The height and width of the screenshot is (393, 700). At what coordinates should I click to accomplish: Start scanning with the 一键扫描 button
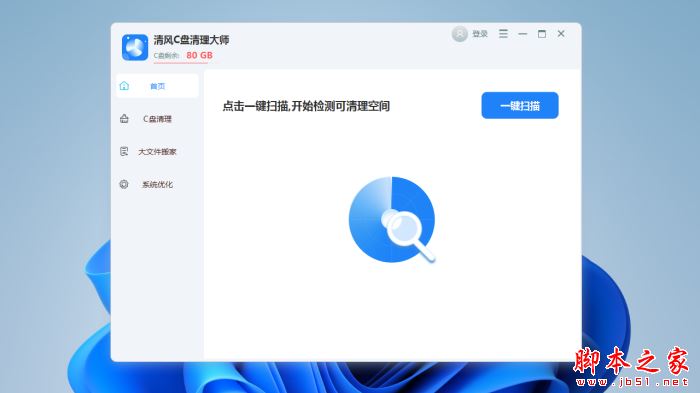click(x=520, y=105)
